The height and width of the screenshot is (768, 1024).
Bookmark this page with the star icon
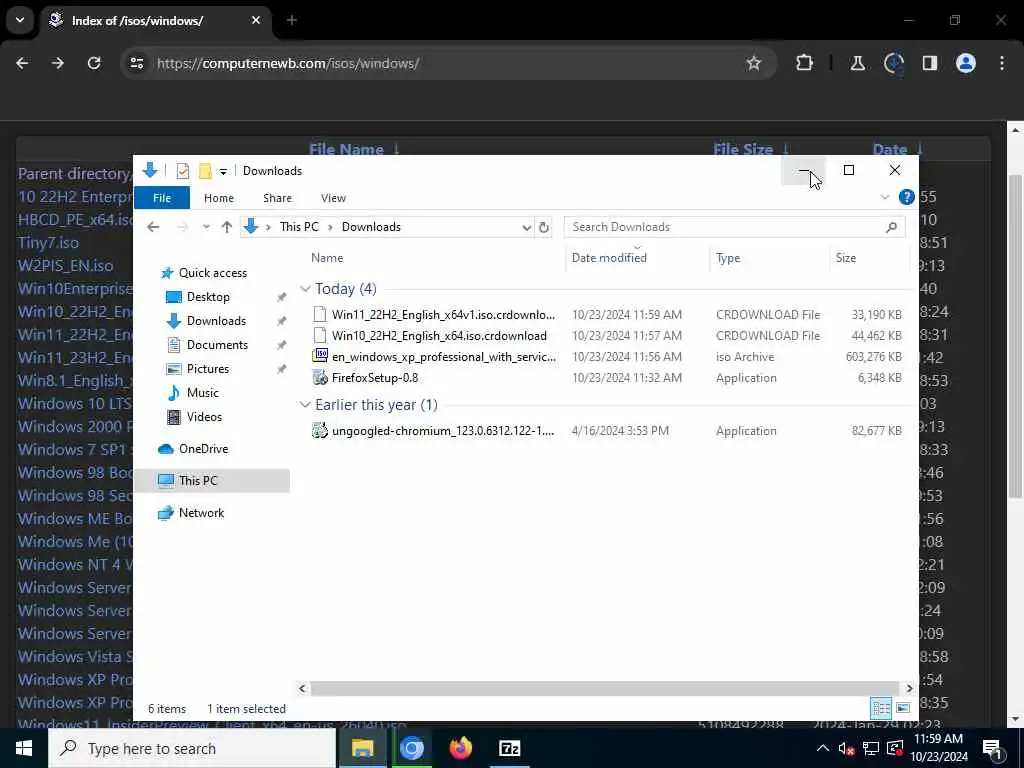click(754, 63)
